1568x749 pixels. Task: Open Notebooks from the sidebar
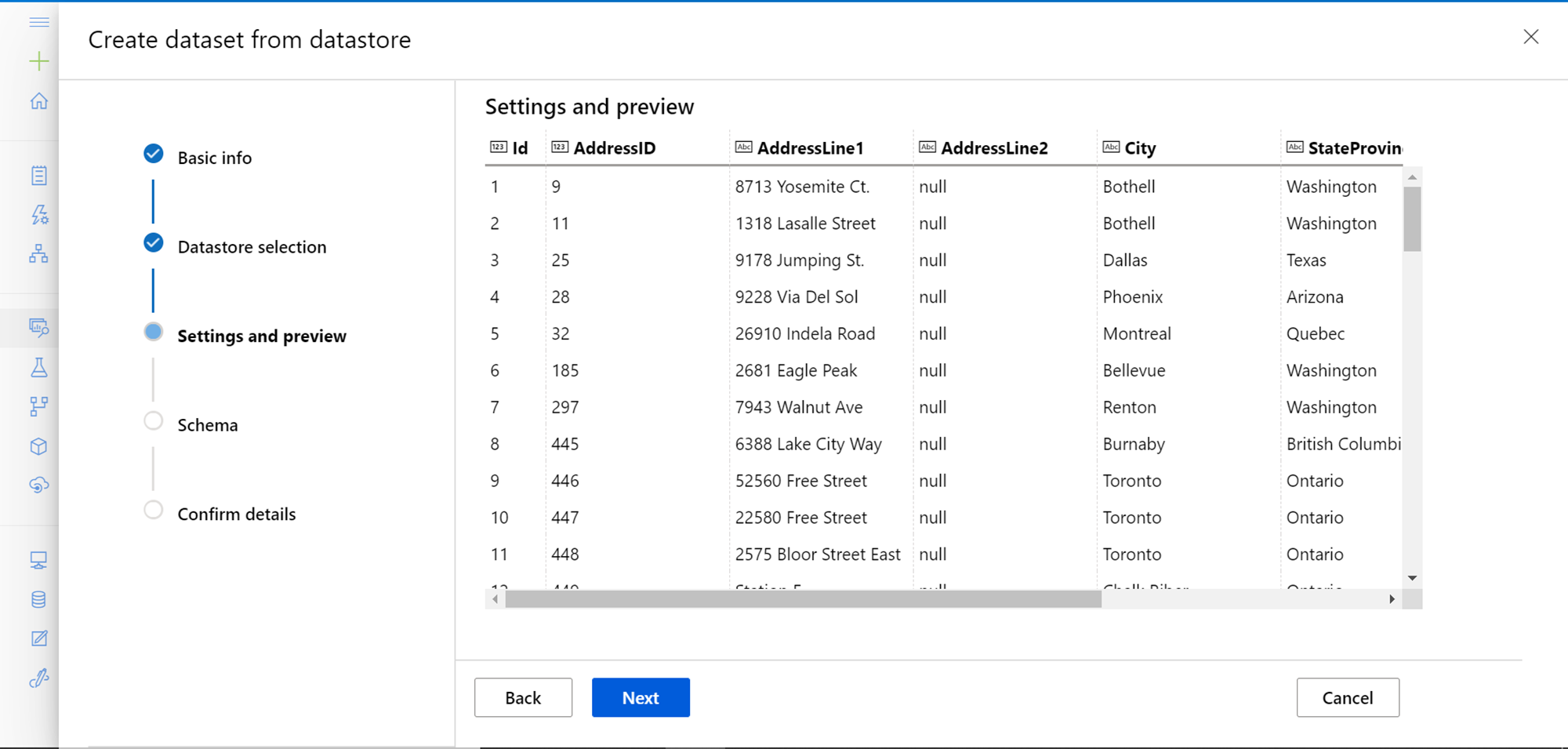[38, 175]
